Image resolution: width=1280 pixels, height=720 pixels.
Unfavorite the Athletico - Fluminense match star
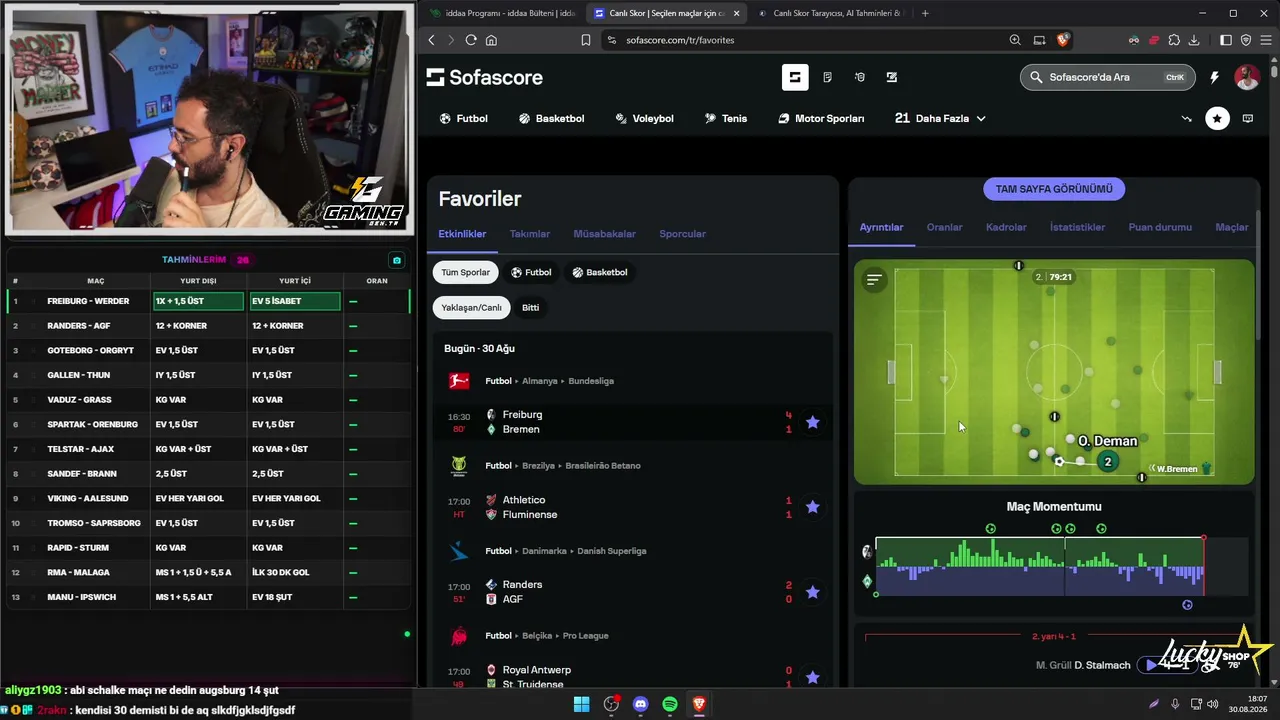tap(812, 507)
